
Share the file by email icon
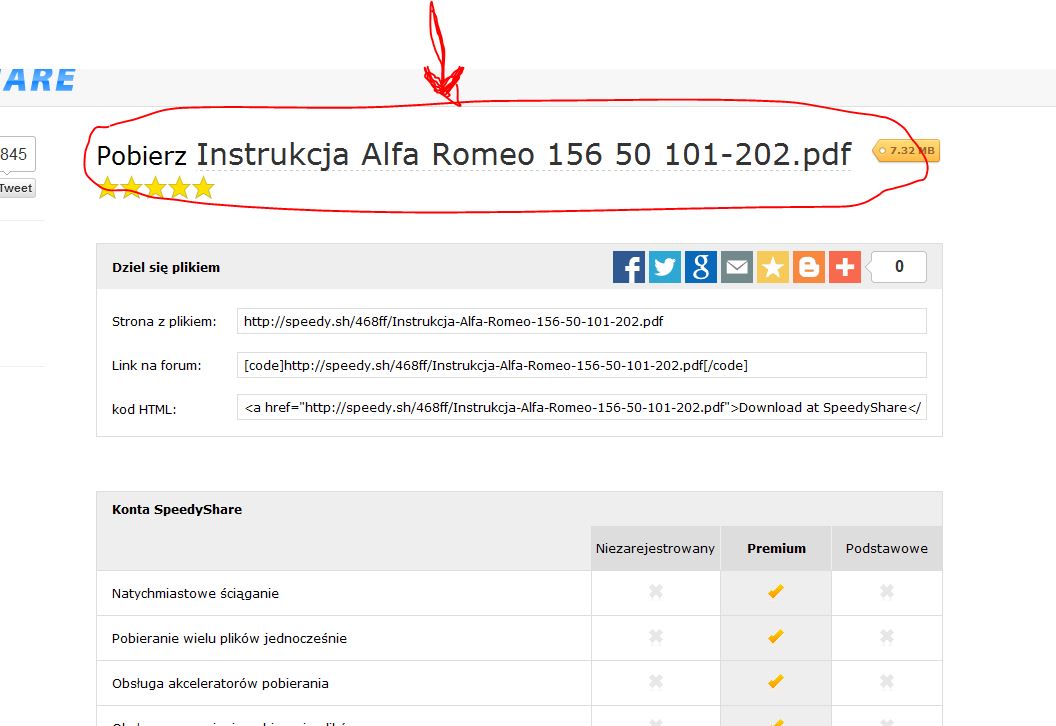pyautogui.click(x=737, y=267)
